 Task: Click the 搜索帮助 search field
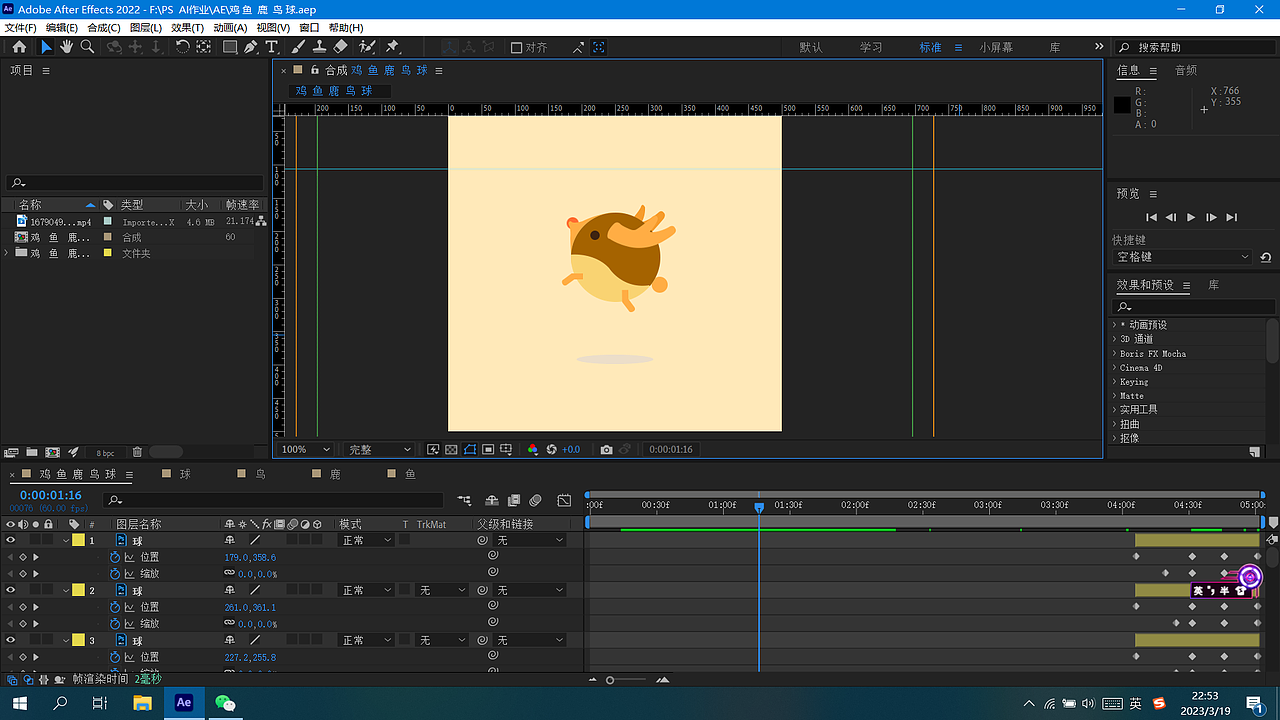tap(1196, 47)
